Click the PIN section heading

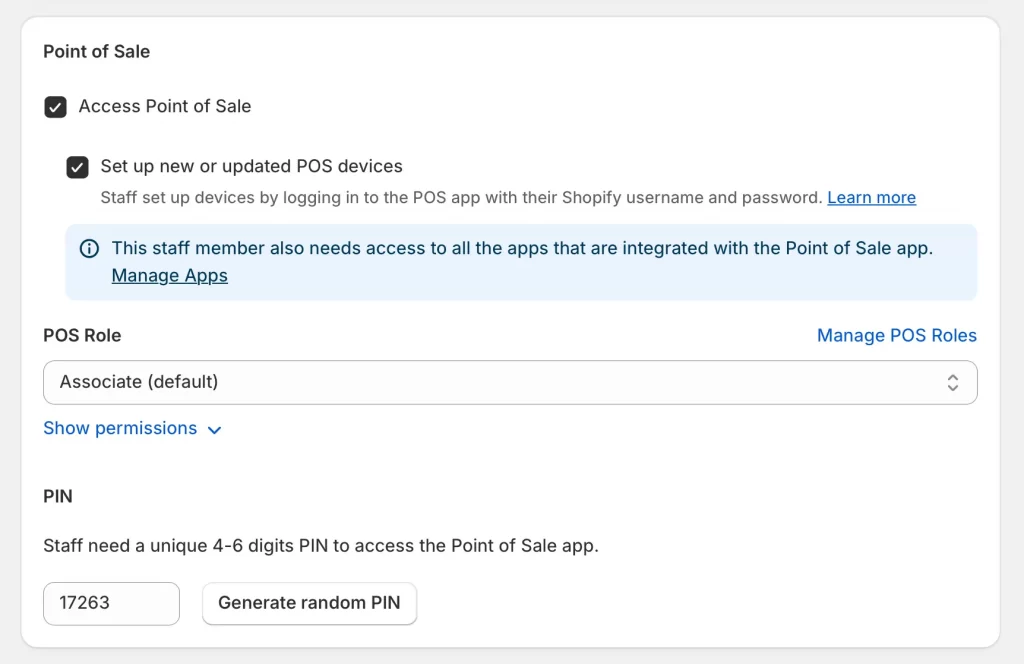[58, 496]
